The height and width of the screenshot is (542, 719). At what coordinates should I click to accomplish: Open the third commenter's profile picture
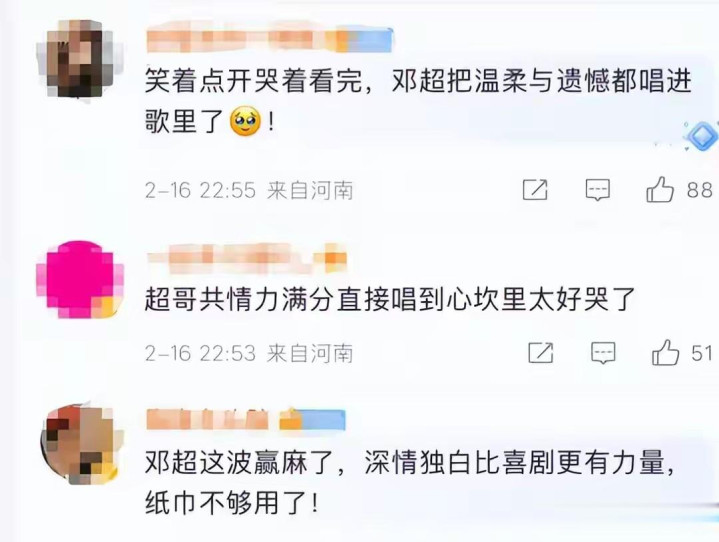[82, 444]
